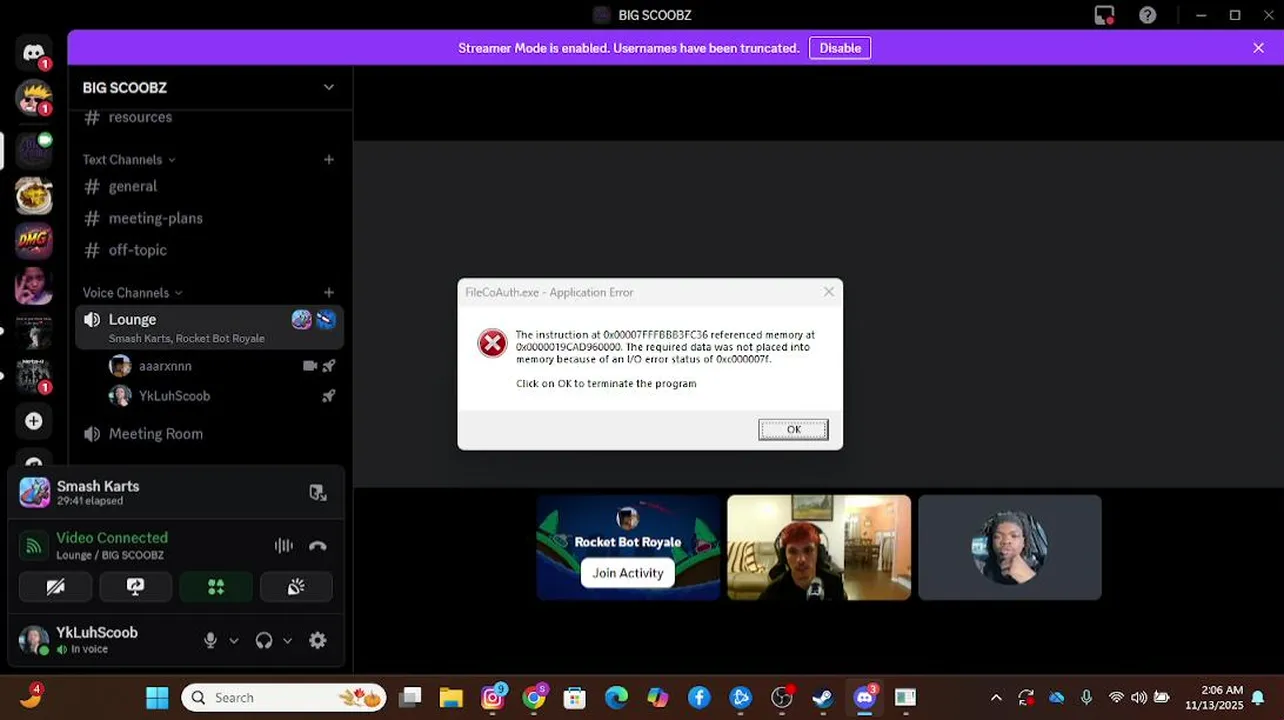Show hidden icons in system tray
This screenshot has width=1284, height=720.
pyautogui.click(x=996, y=698)
